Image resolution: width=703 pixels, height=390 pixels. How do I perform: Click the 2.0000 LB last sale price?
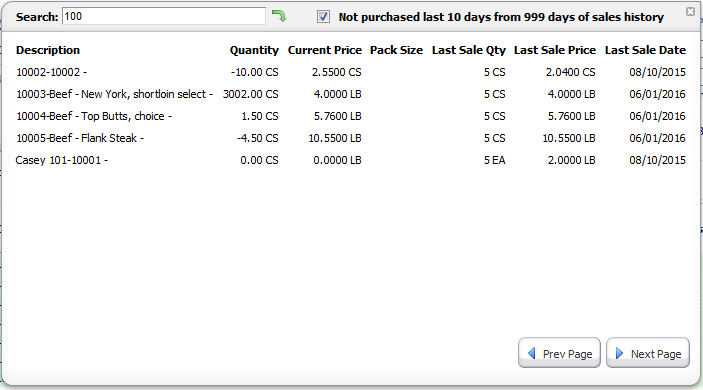[572, 160]
